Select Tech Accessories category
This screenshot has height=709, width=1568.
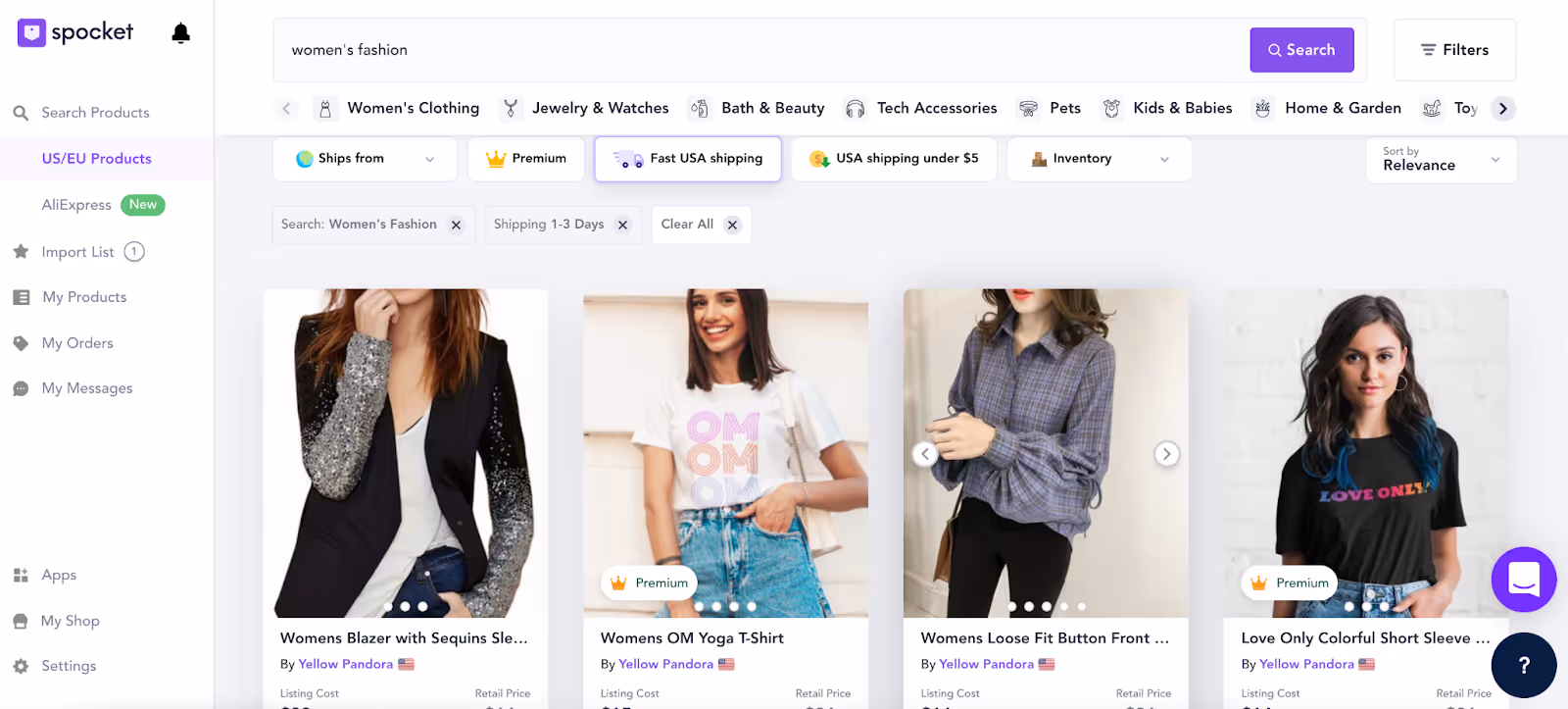(x=921, y=108)
